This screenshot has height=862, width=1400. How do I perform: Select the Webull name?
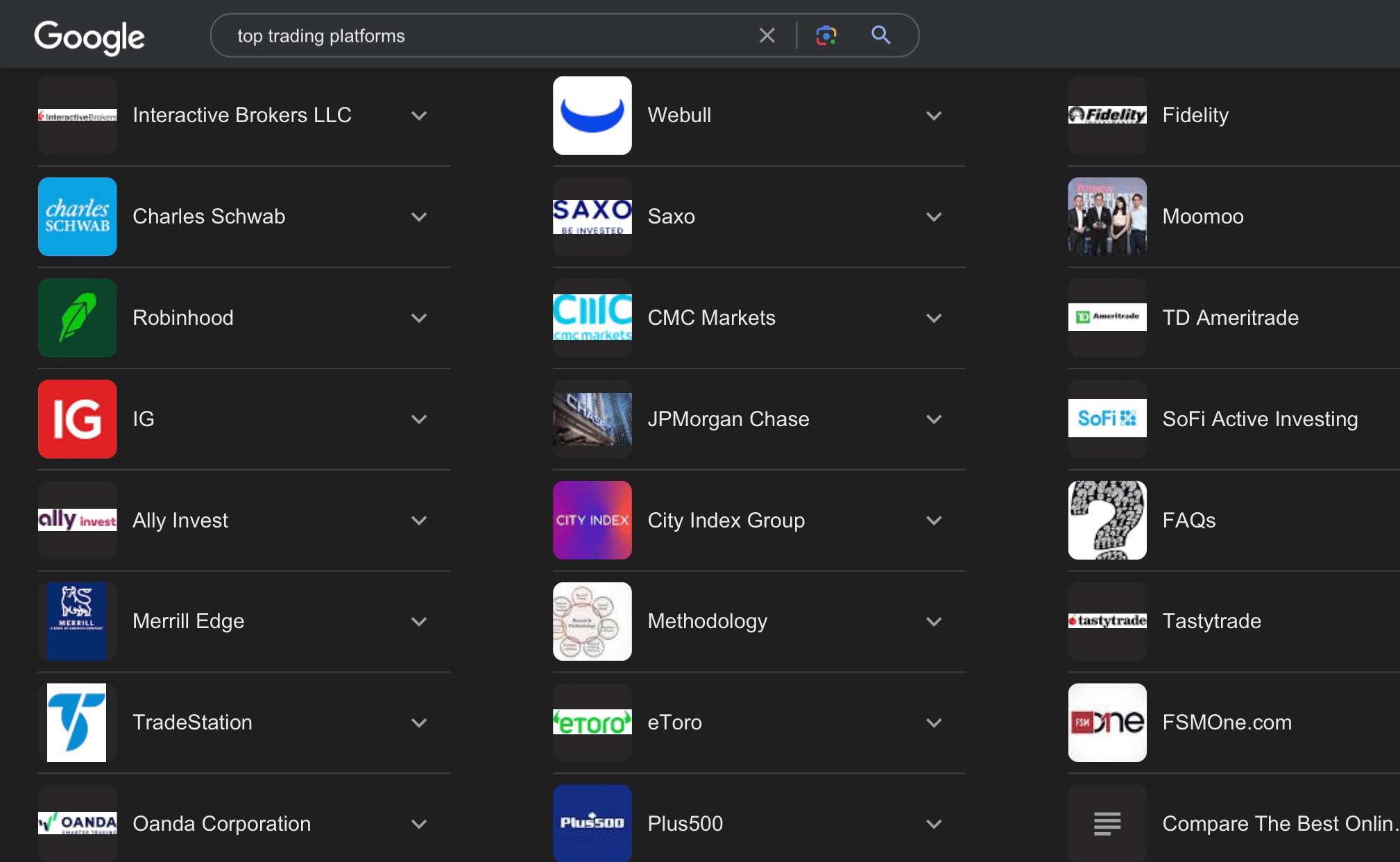point(679,115)
